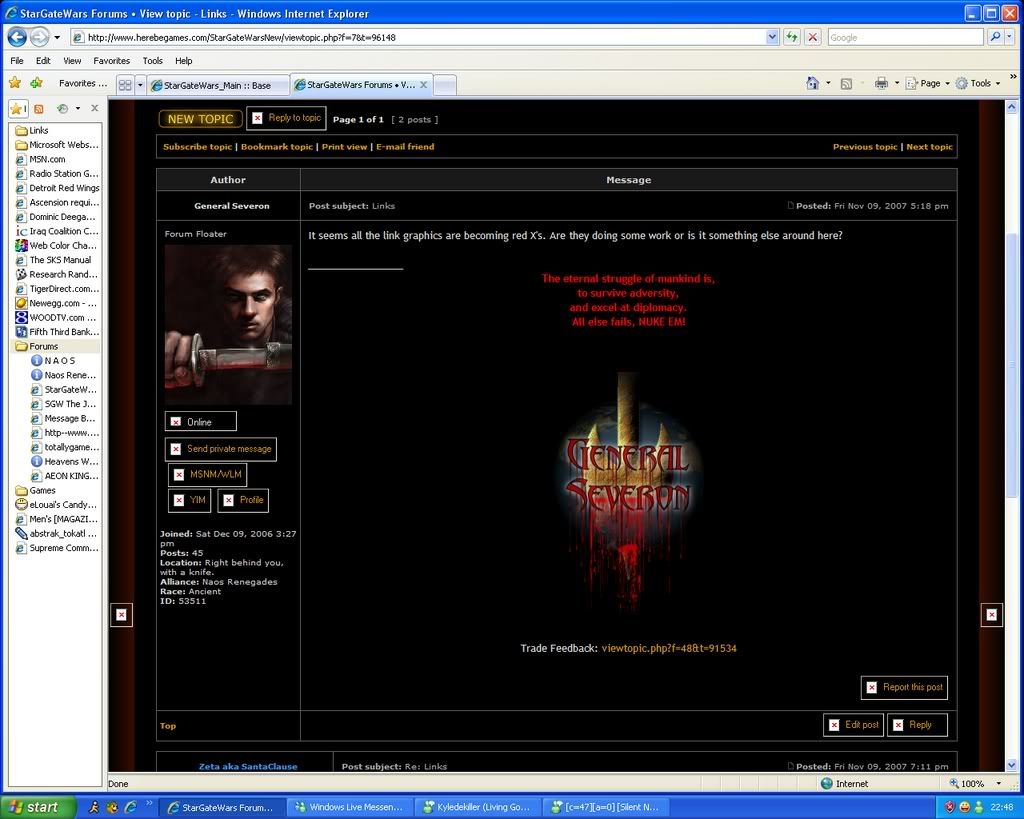Click the Google search input field
The width and height of the screenshot is (1024, 819).
tap(904, 37)
